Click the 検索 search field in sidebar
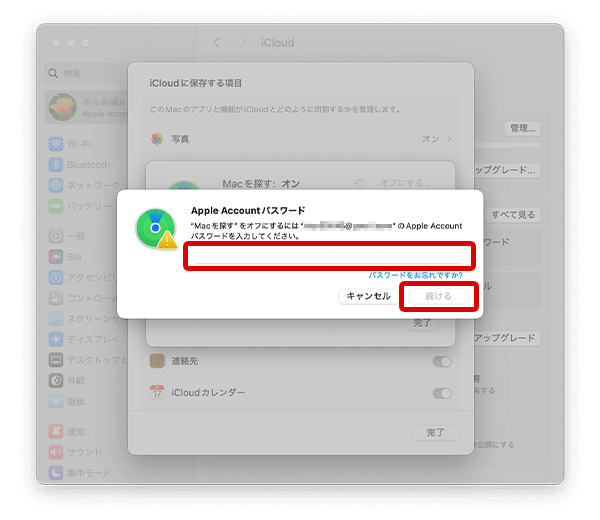 86,73
